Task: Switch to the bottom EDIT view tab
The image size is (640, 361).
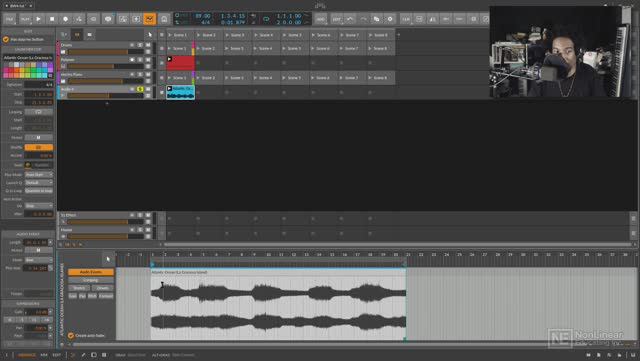Action: coord(56,355)
